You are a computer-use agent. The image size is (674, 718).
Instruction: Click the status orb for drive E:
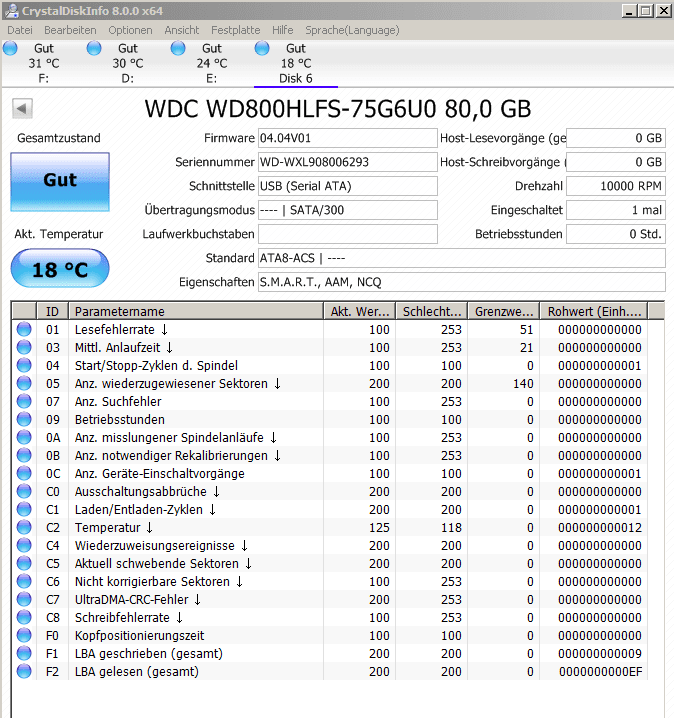(x=178, y=48)
